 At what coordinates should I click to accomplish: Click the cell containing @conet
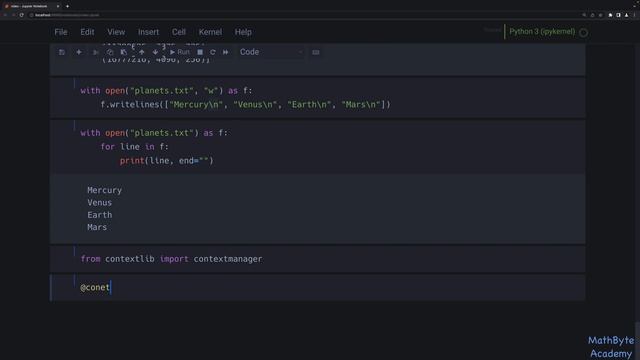coord(318,287)
